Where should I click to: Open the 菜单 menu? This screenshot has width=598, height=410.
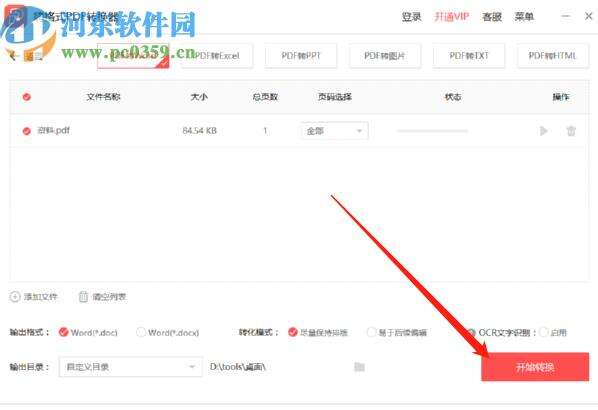524,17
